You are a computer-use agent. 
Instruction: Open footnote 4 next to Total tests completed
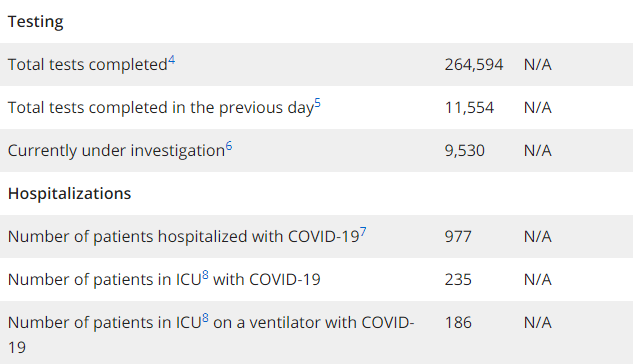[172, 60]
